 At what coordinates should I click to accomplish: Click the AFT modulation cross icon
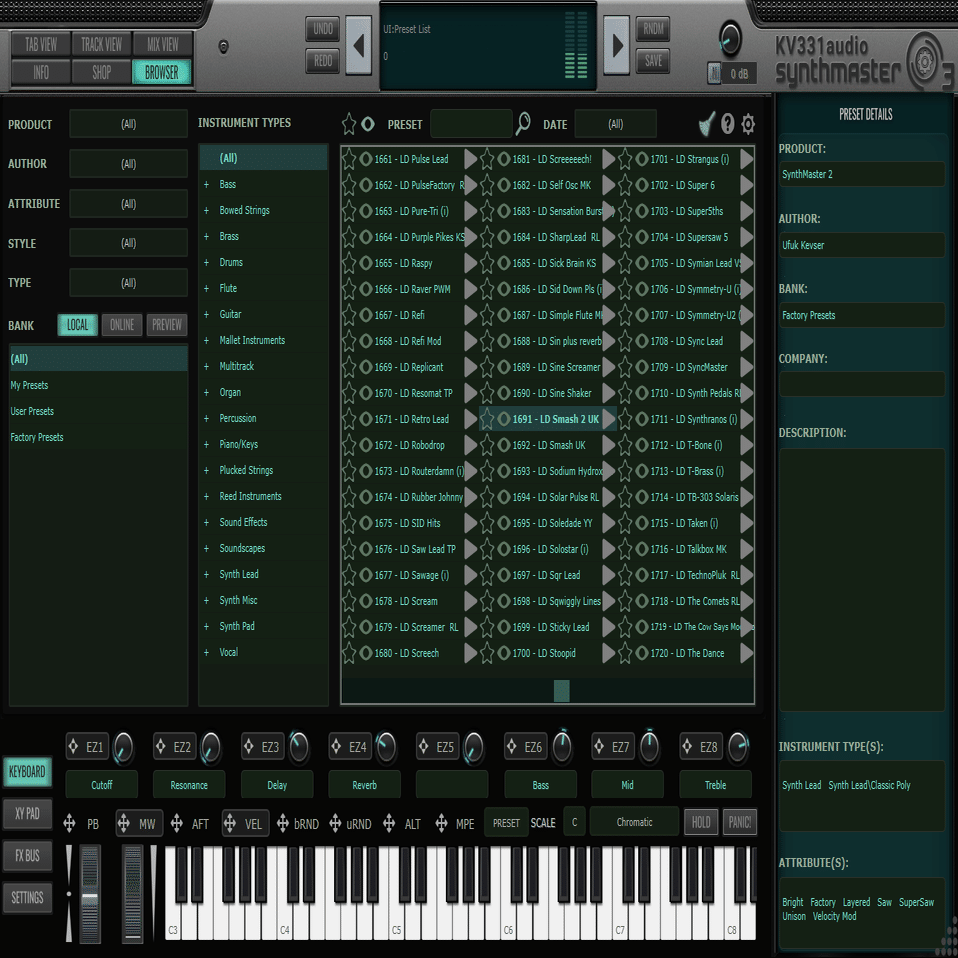pos(177,824)
